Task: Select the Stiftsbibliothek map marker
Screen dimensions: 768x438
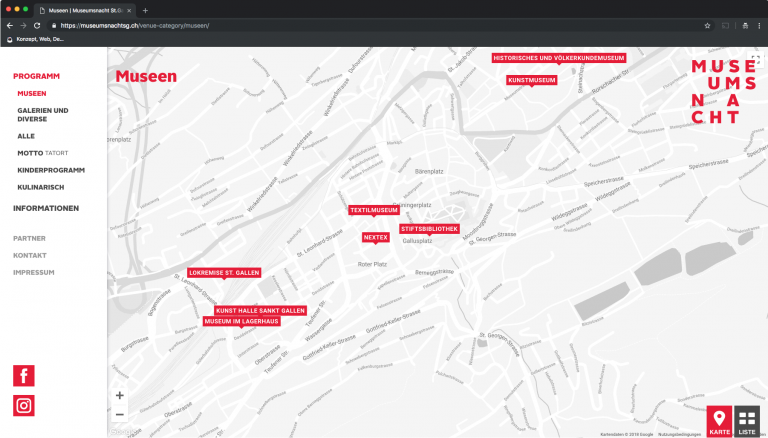Action: (x=430, y=229)
